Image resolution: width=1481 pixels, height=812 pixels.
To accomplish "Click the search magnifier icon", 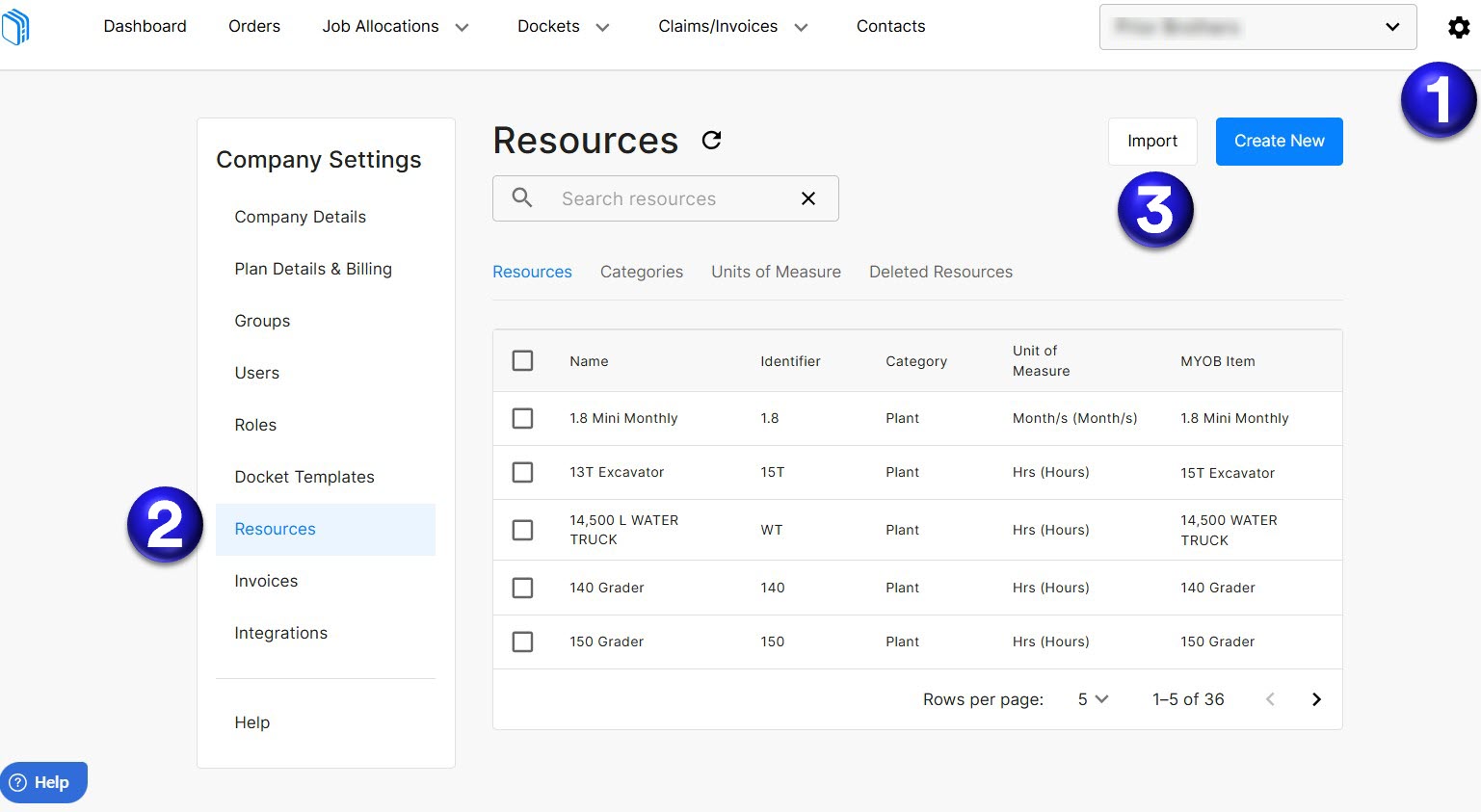I will (x=521, y=198).
